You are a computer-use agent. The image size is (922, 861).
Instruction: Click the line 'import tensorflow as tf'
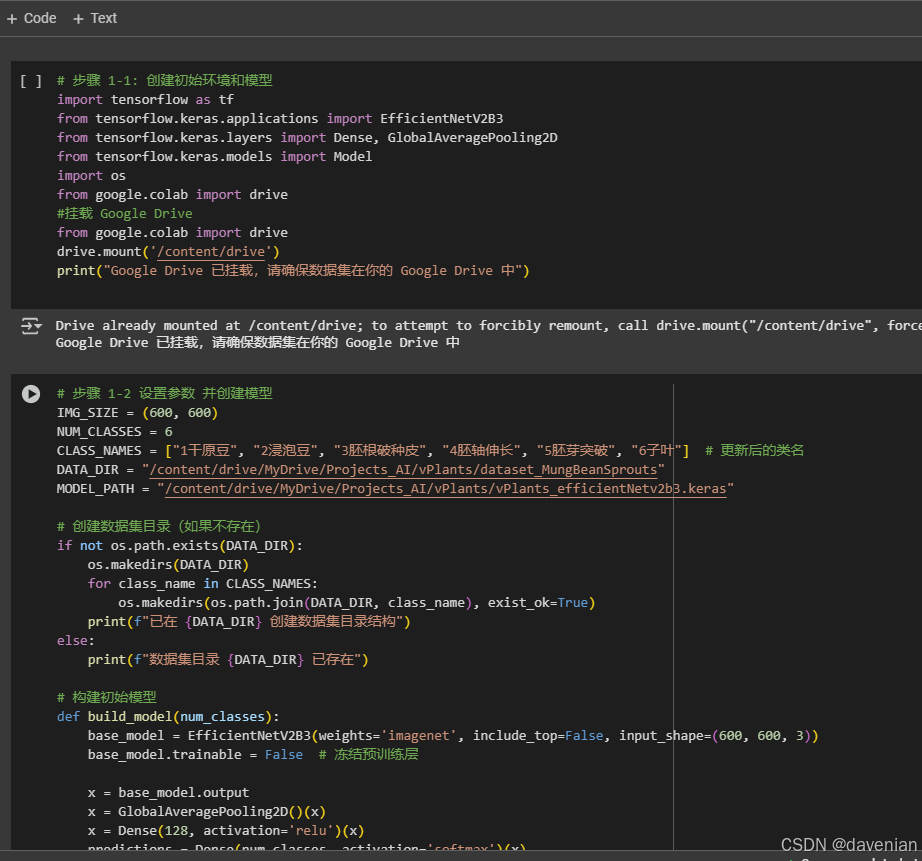[x=145, y=99]
